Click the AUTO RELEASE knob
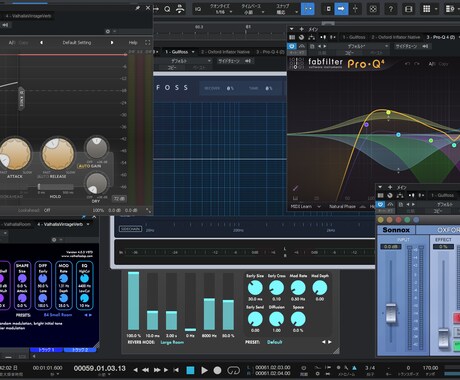This screenshot has height=380, width=460. pos(58,154)
